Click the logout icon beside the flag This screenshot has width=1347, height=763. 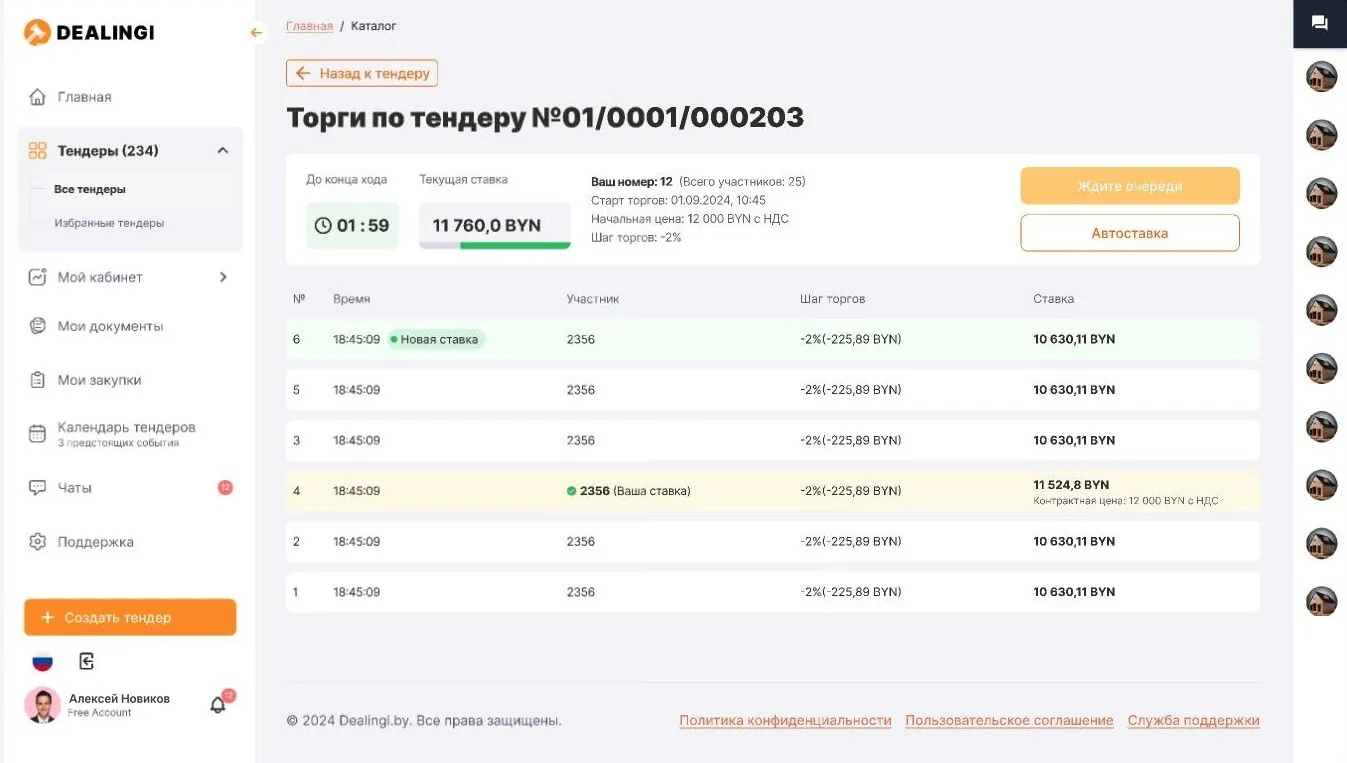pos(87,661)
